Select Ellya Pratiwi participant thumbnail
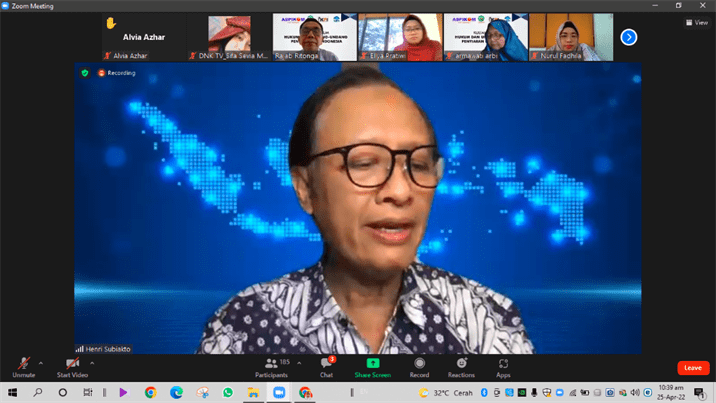 [400, 37]
